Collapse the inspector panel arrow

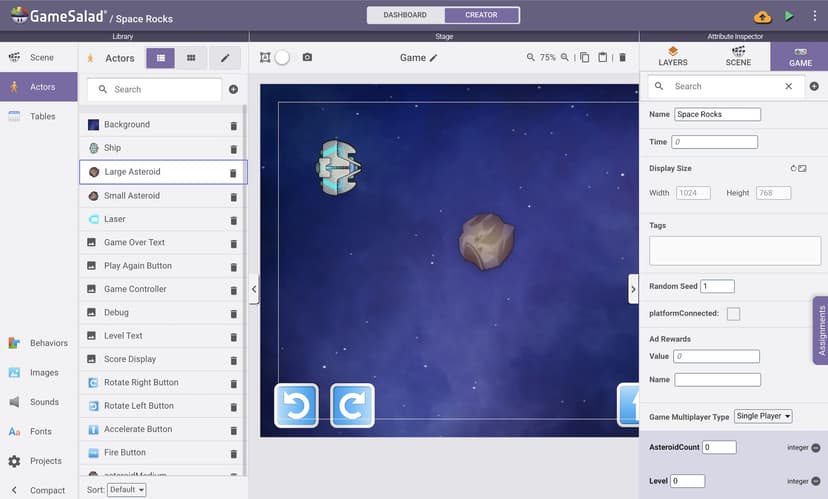click(x=633, y=289)
